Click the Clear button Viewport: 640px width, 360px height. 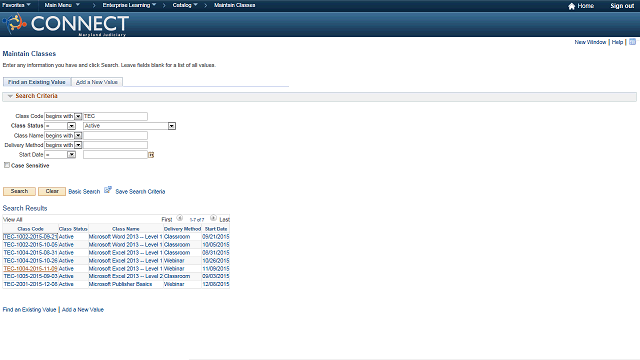[52, 191]
